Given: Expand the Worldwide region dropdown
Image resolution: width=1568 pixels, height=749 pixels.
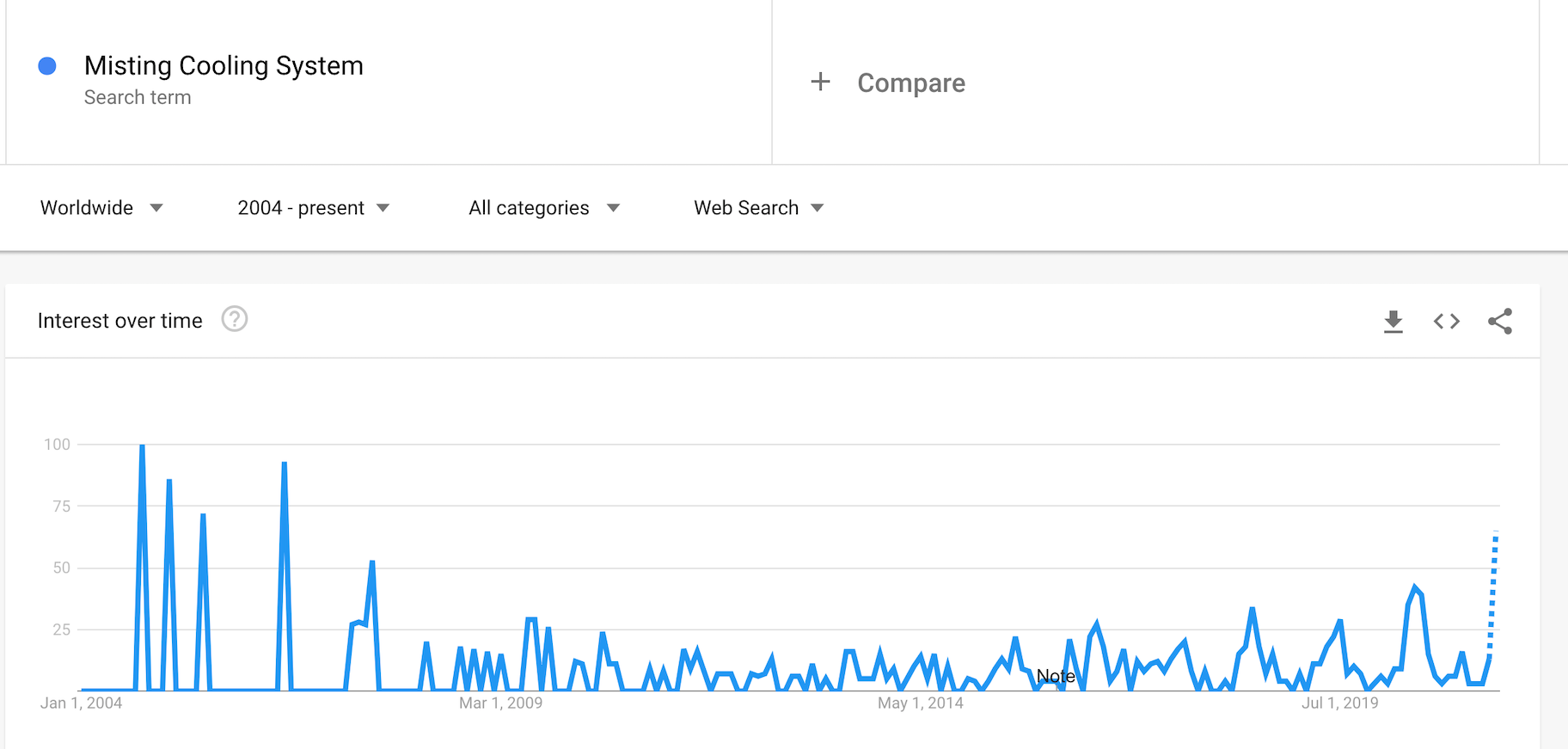Looking at the screenshot, I should [101, 208].
